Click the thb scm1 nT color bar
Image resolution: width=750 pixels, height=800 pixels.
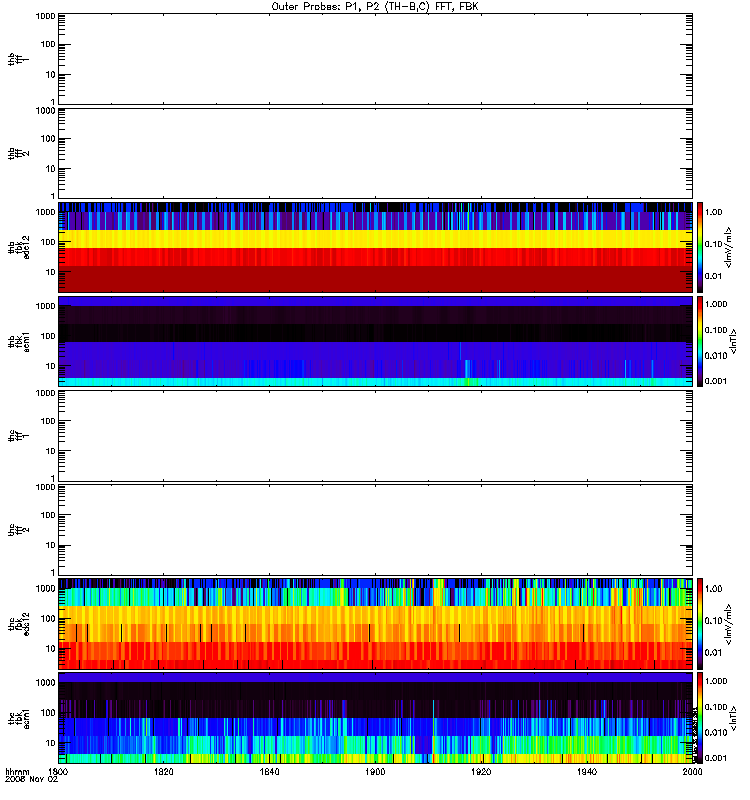[700, 341]
